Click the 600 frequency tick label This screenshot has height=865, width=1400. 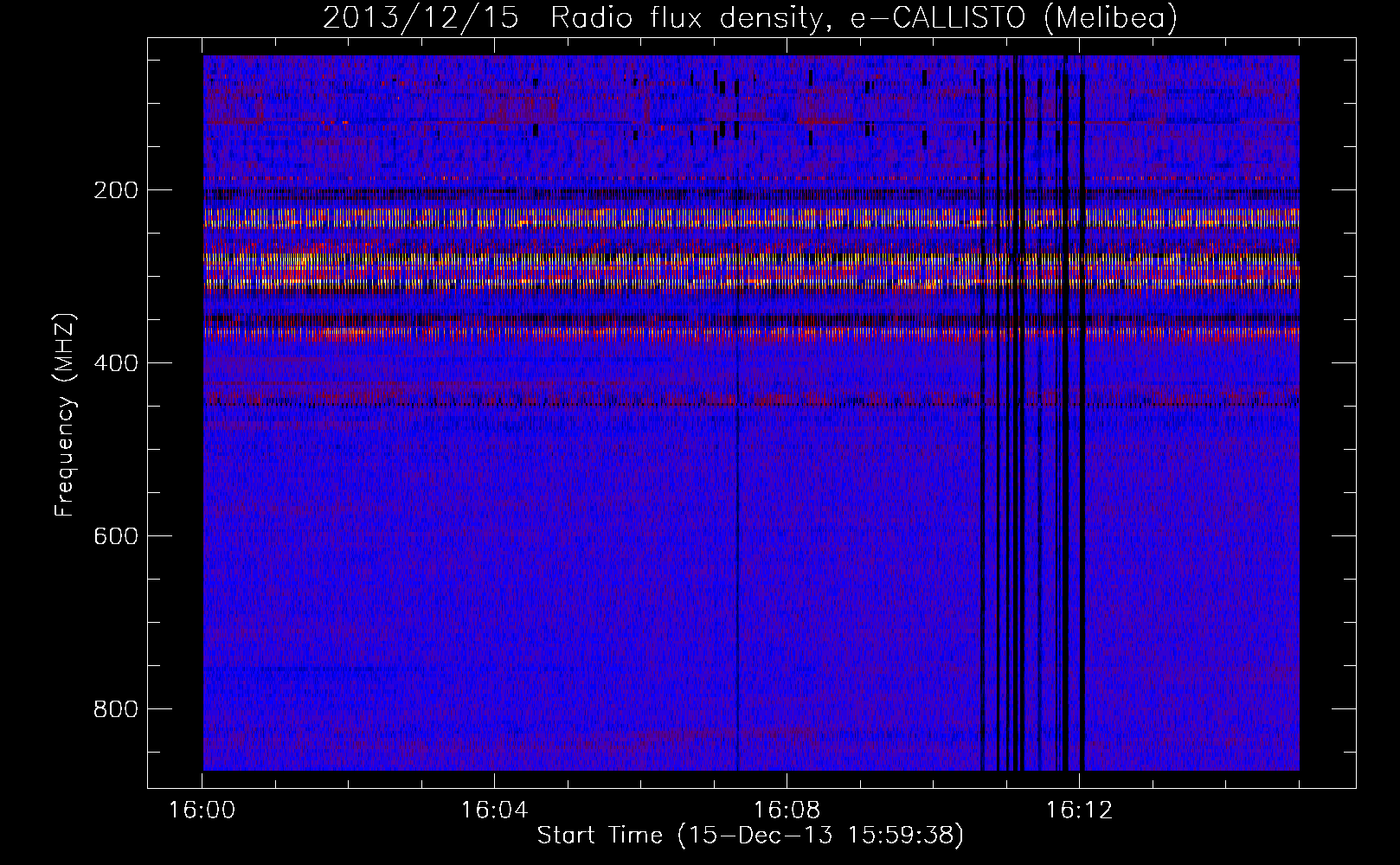(115, 536)
